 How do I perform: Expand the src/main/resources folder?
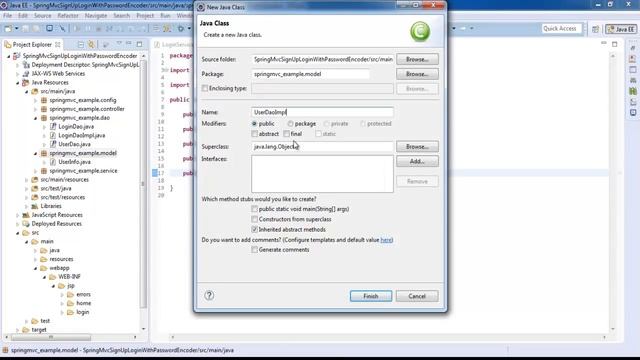(27, 180)
